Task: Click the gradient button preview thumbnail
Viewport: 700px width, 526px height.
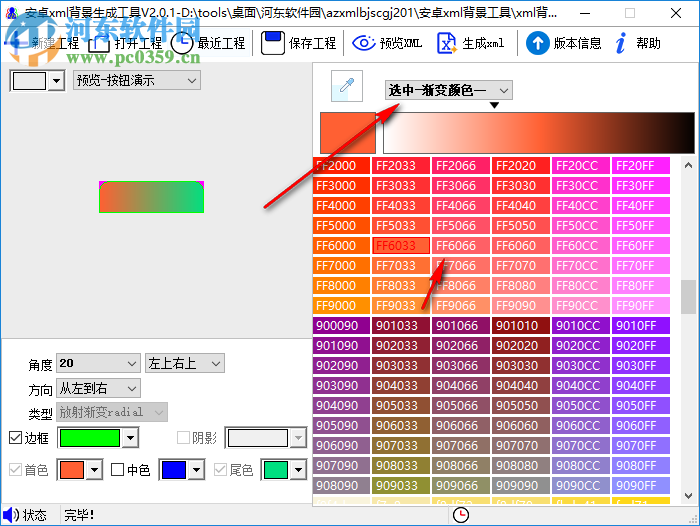Action: pos(152,197)
